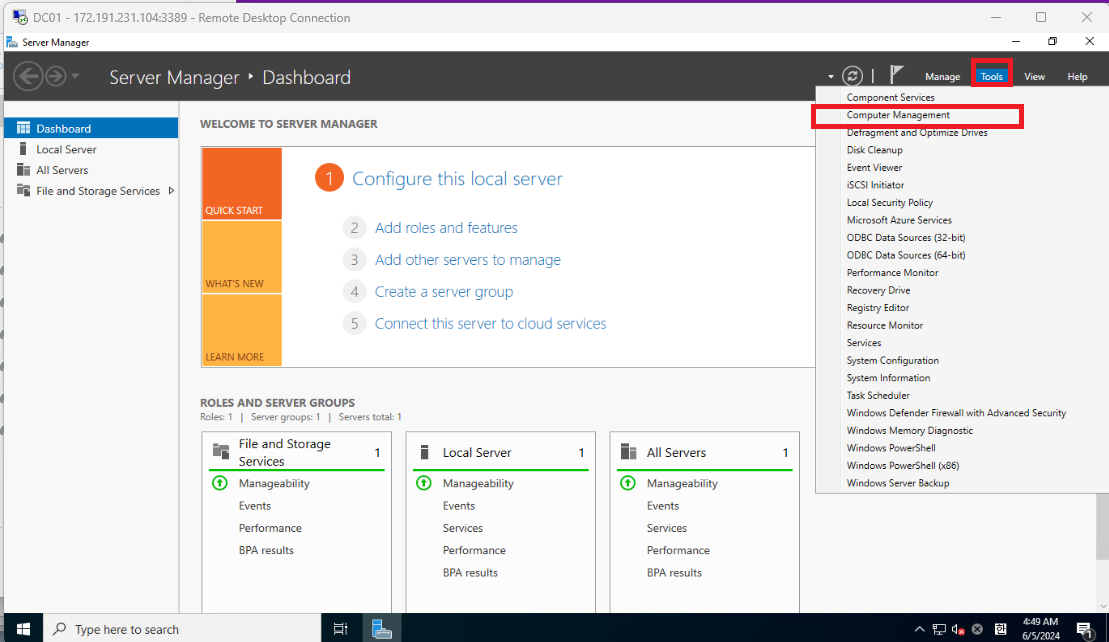Choose Registry Editor from Tools menu

tap(878, 308)
